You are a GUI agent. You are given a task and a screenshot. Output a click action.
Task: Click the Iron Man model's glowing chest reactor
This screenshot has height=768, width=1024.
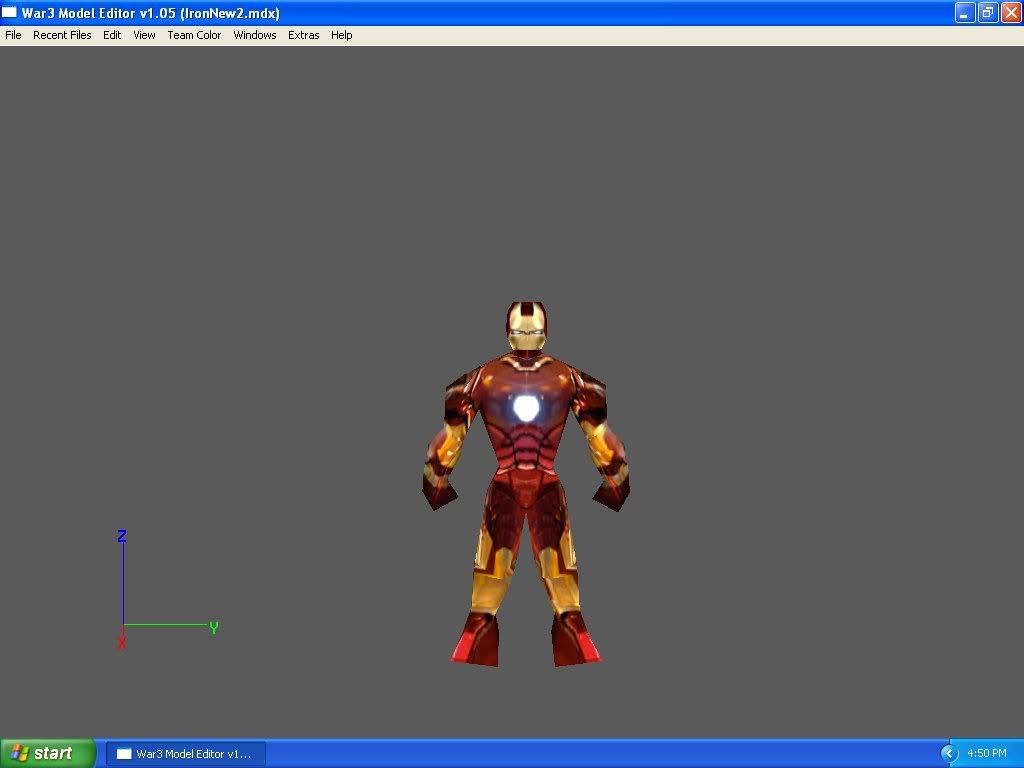click(526, 408)
